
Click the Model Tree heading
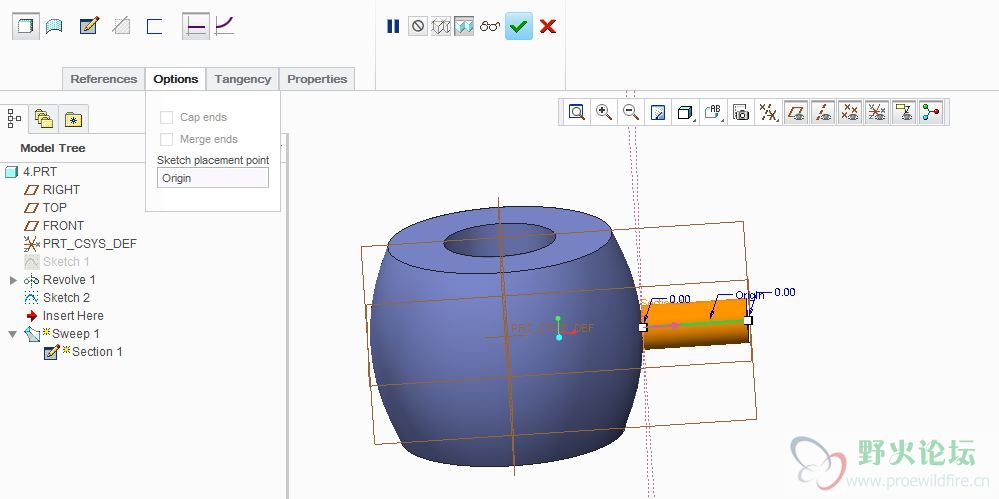pyautogui.click(x=53, y=148)
